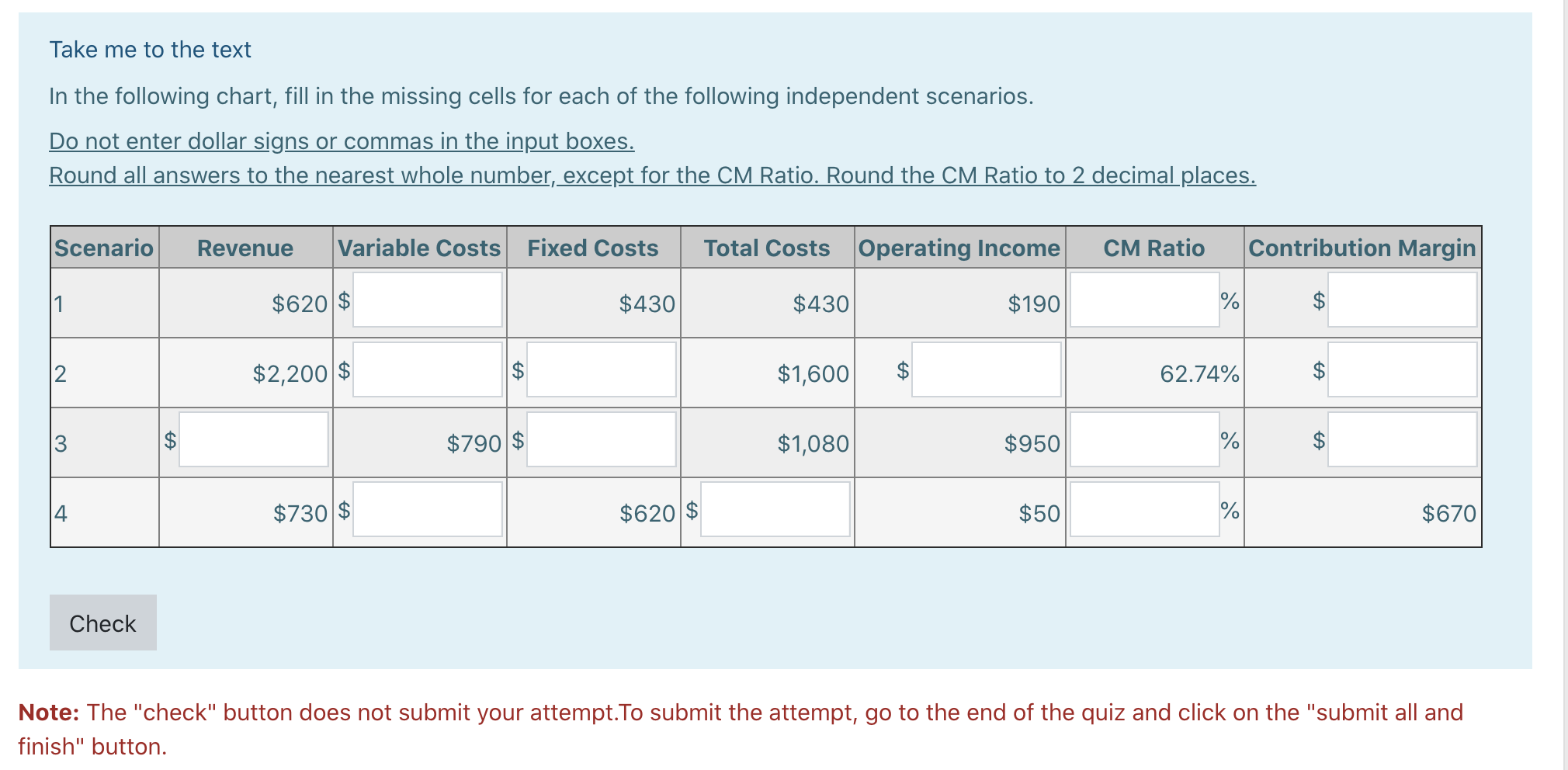Select the CM Ratio input for Scenario 3
The height and width of the screenshot is (770, 1568).
click(1144, 441)
